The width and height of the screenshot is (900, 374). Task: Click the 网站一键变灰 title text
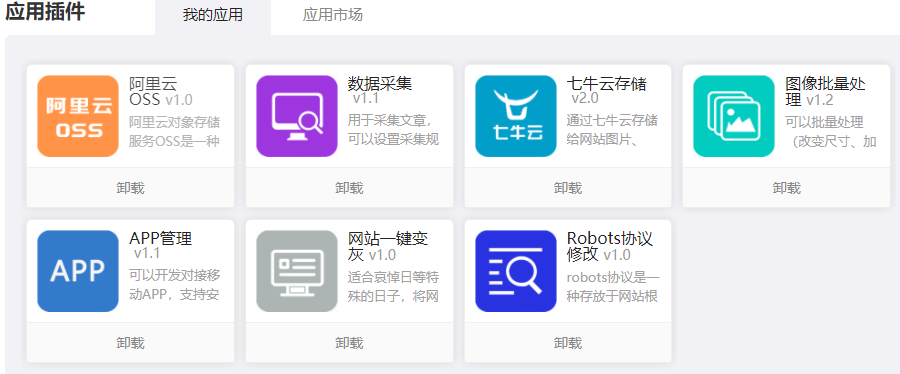pos(388,247)
